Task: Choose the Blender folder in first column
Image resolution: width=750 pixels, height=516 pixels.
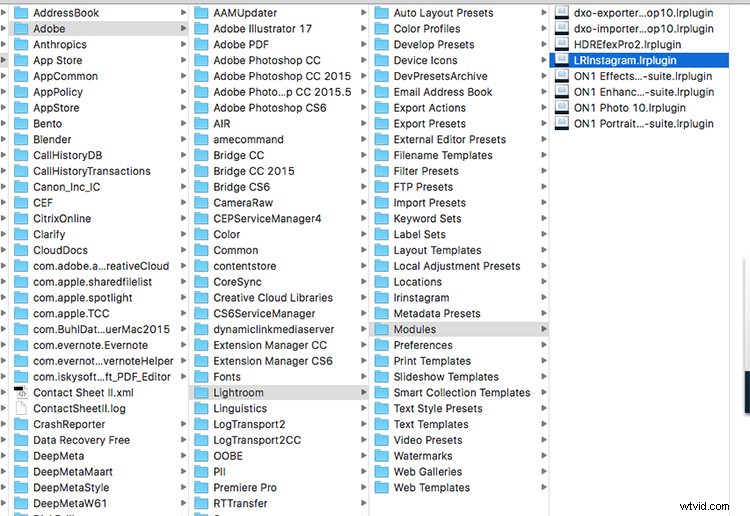Action: 52,140
